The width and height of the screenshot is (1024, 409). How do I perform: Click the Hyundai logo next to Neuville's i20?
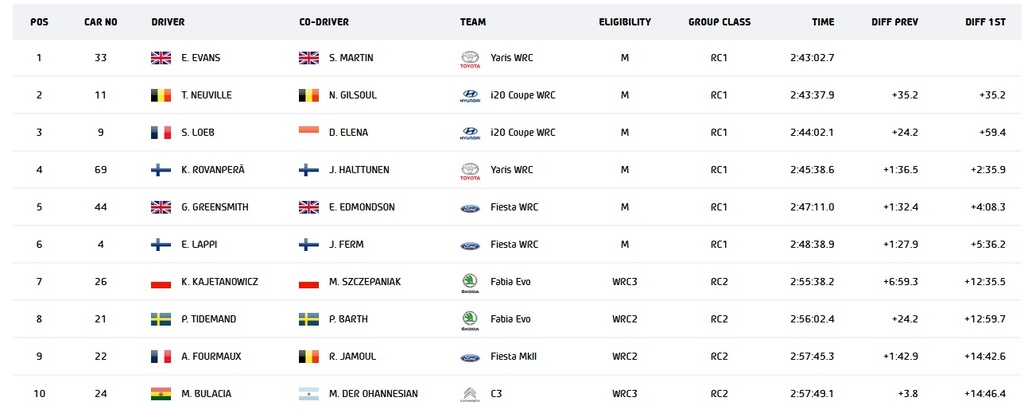click(470, 96)
